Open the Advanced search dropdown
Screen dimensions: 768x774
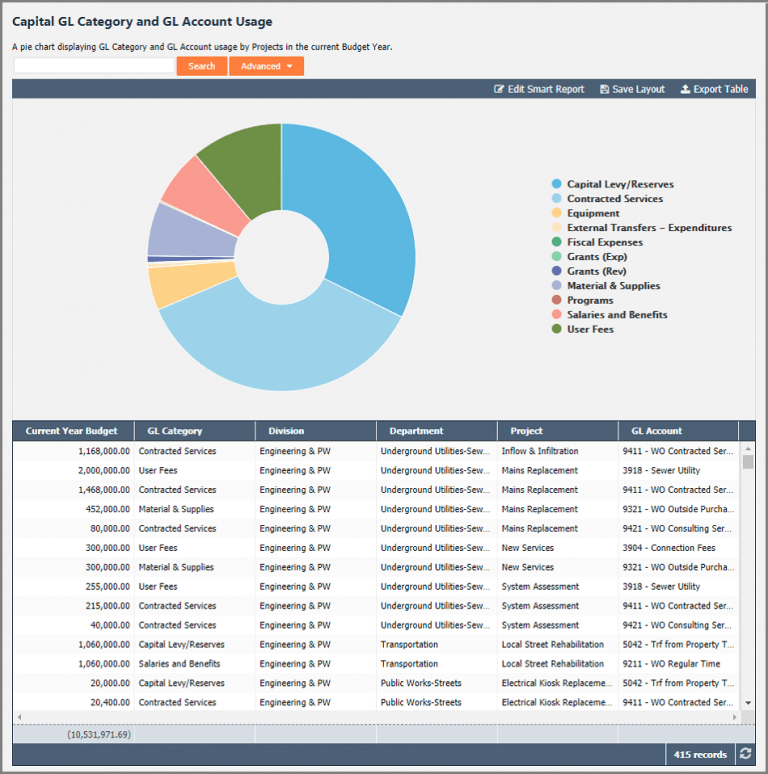coord(266,66)
